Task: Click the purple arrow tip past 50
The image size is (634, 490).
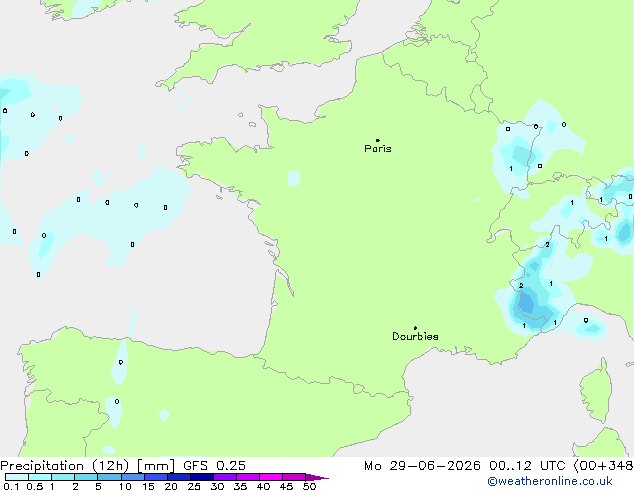Action: coord(317,477)
